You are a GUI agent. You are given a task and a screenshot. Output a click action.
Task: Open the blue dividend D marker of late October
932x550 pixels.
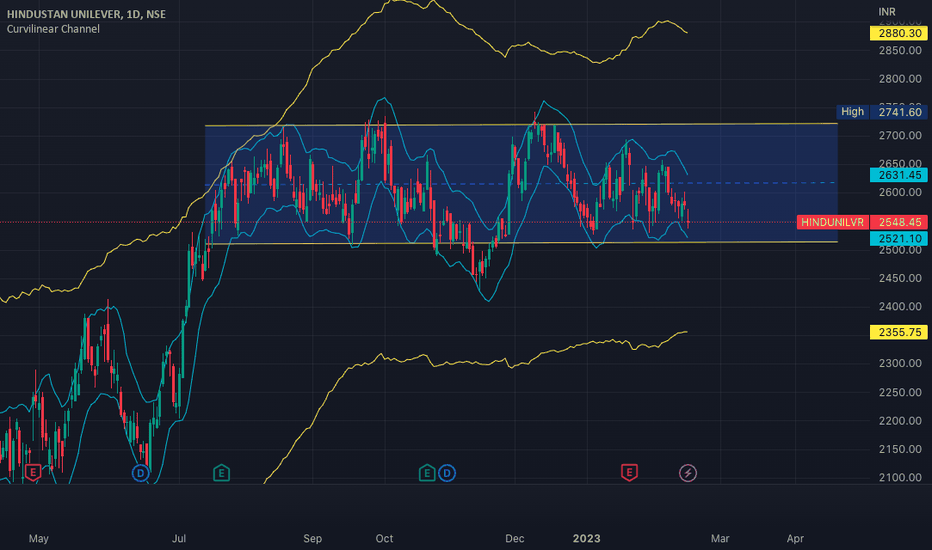point(447,473)
